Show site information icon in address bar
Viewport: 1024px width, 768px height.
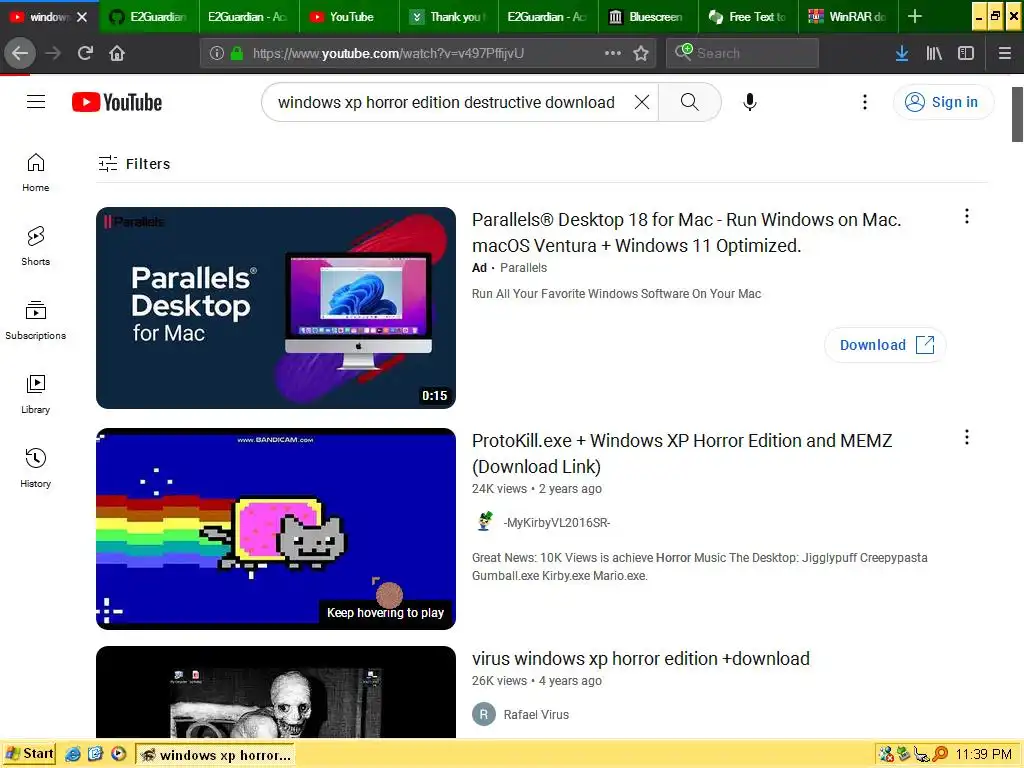pos(217,53)
